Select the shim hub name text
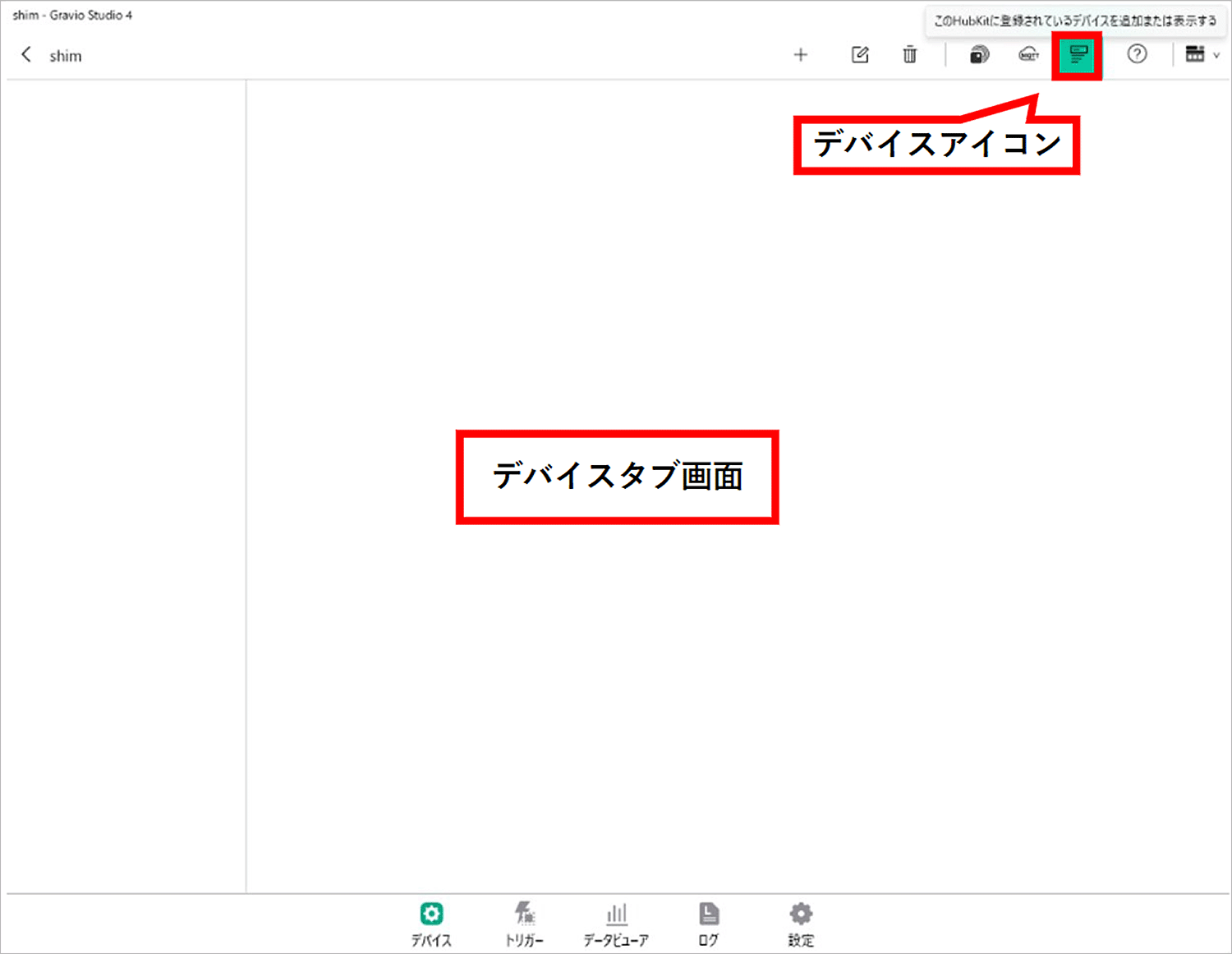 click(66, 56)
